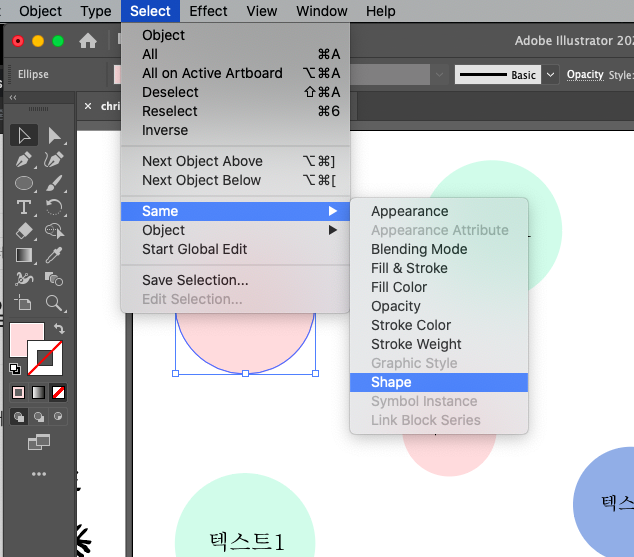Screen dimensions: 634x557
Task: Select the Type tool
Action: [x=24, y=207]
